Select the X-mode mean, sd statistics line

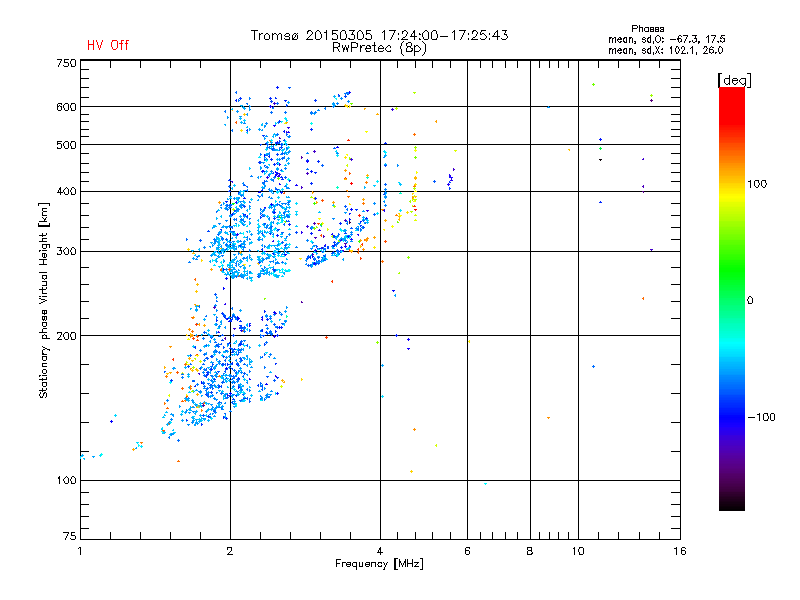(665, 50)
